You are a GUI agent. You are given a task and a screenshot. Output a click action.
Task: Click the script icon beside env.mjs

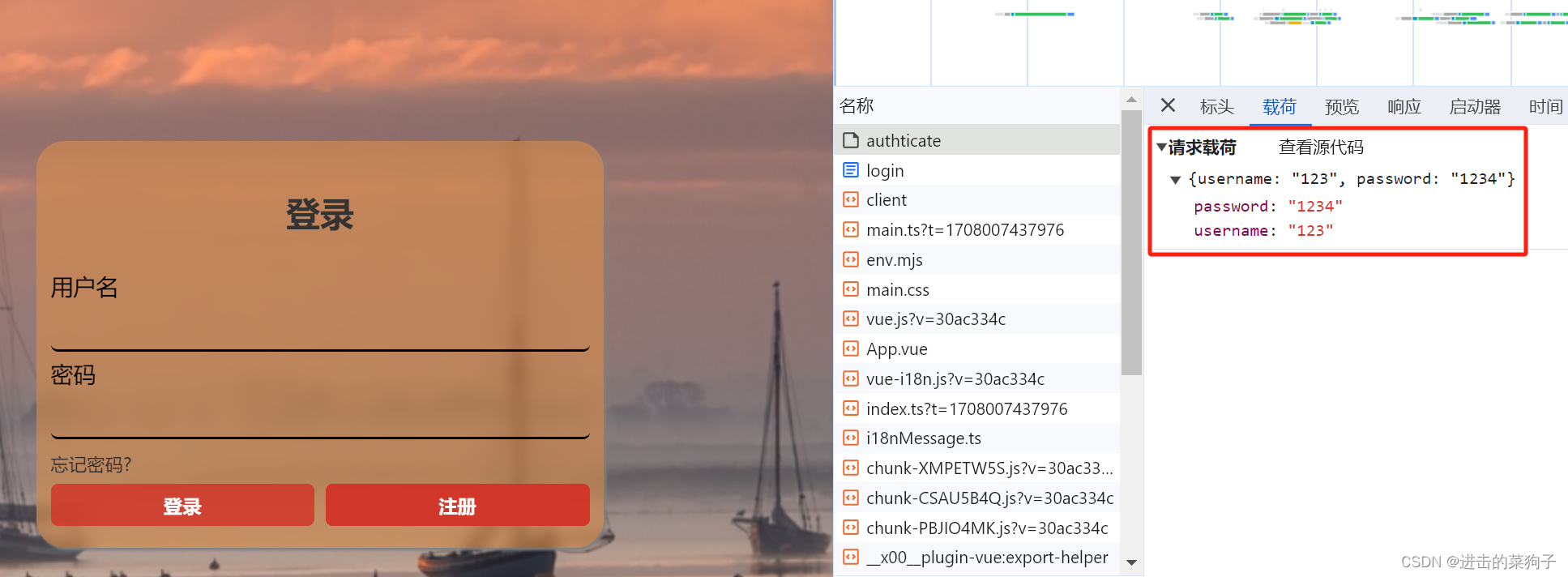[850, 259]
